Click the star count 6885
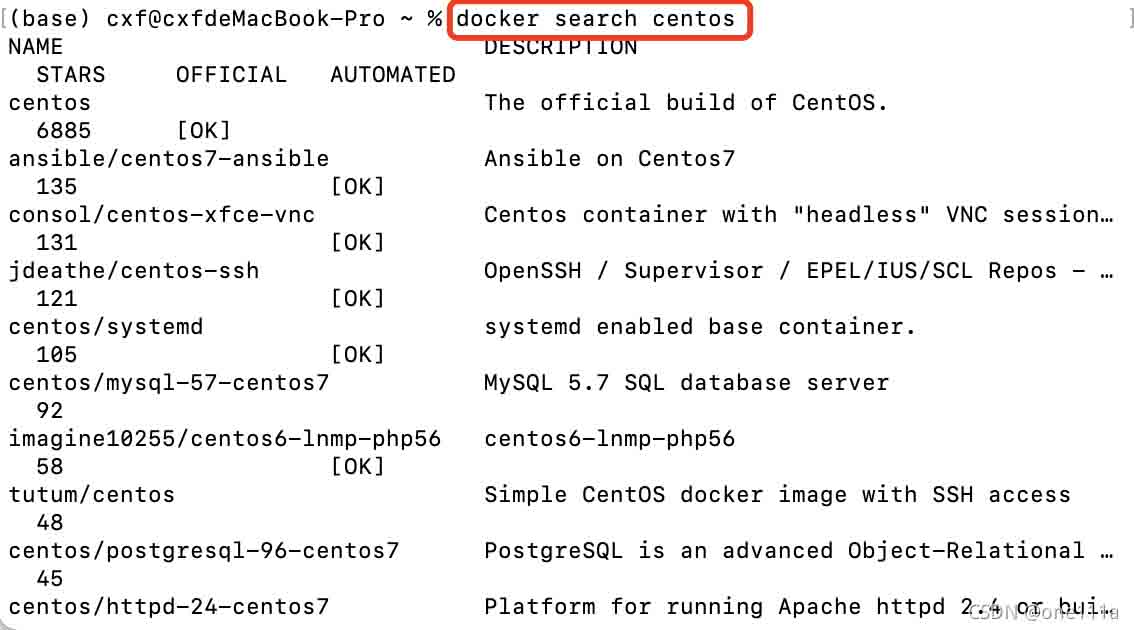The image size is (1134, 630). (x=63, y=131)
